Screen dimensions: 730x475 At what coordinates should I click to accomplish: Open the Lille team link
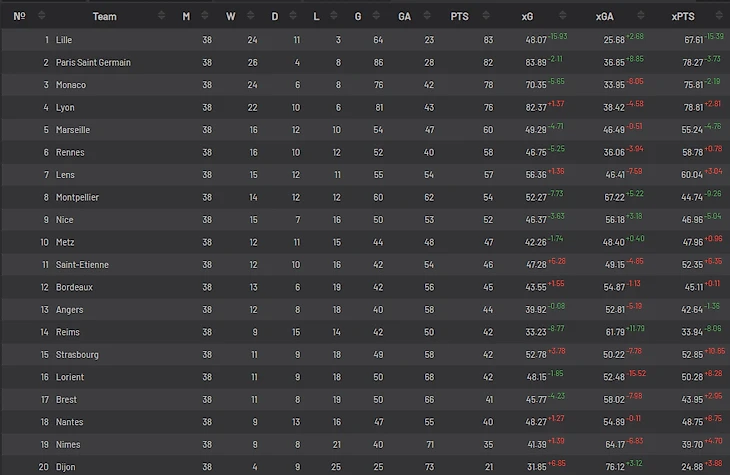pos(66,40)
